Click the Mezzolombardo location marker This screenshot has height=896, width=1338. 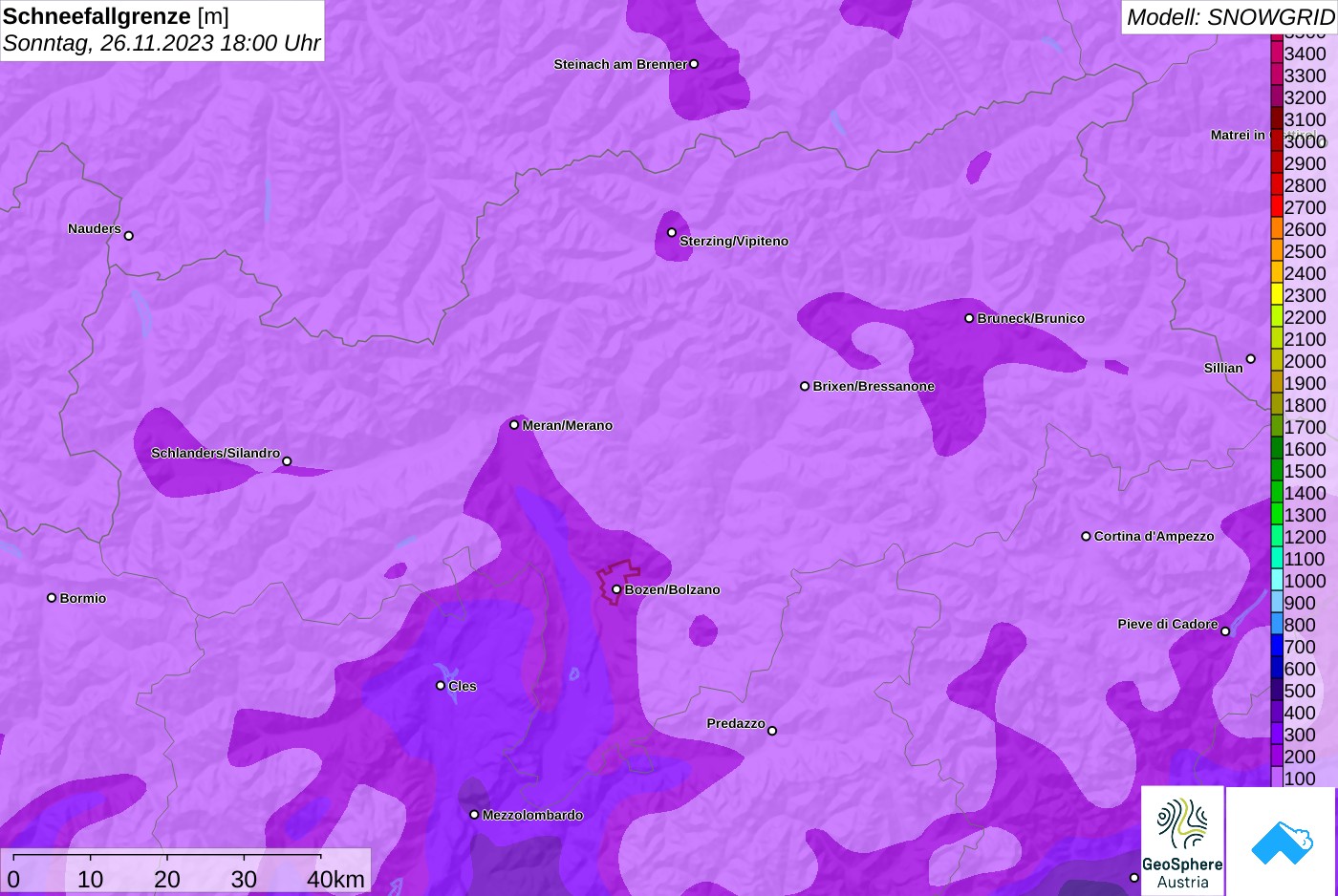[474, 815]
